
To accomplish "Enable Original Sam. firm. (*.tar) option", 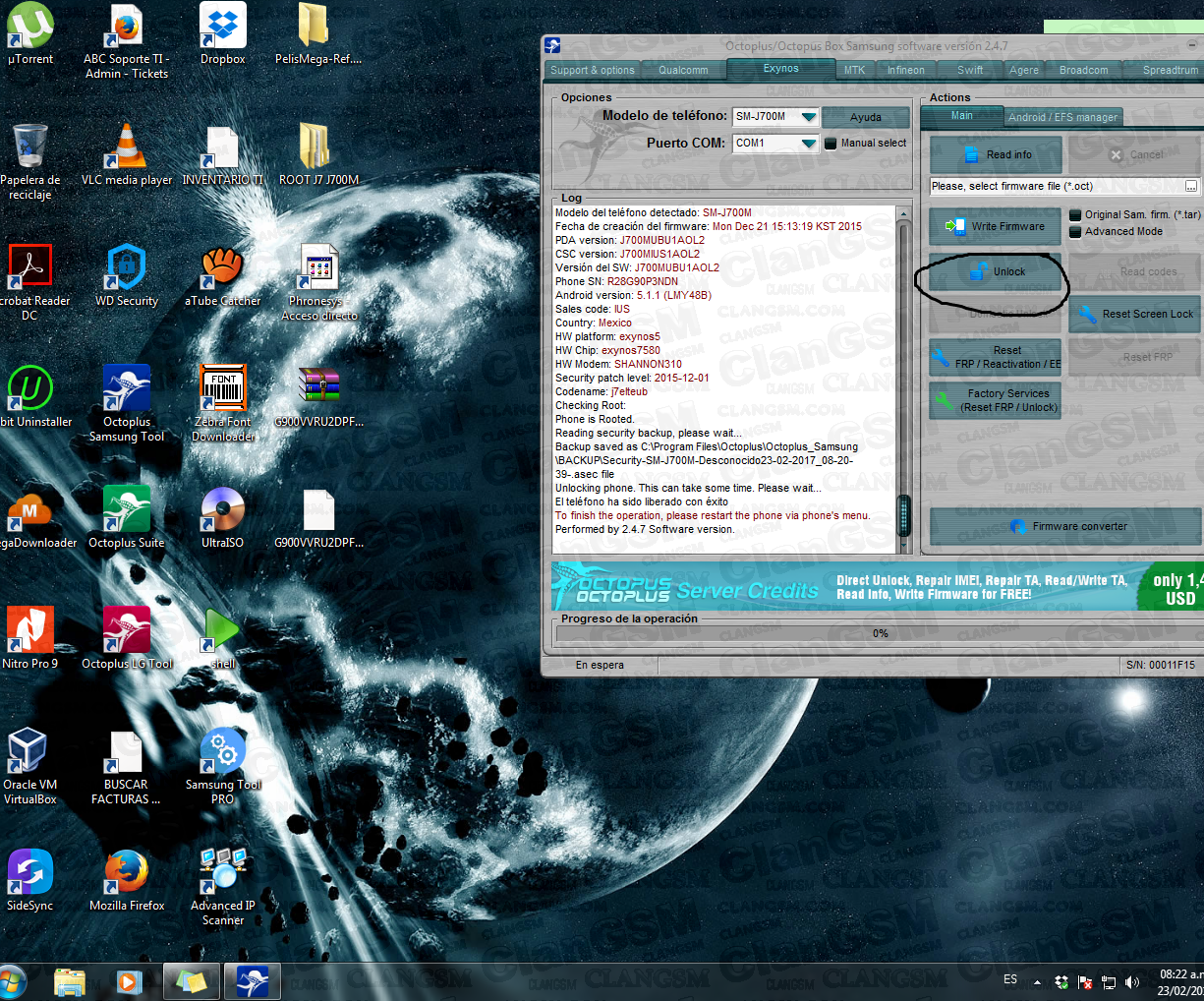I will click(x=1075, y=214).
